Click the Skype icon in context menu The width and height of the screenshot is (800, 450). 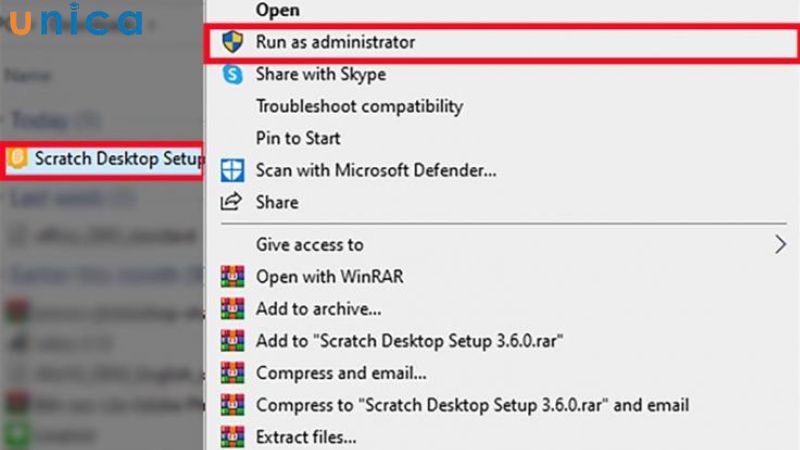[233, 74]
